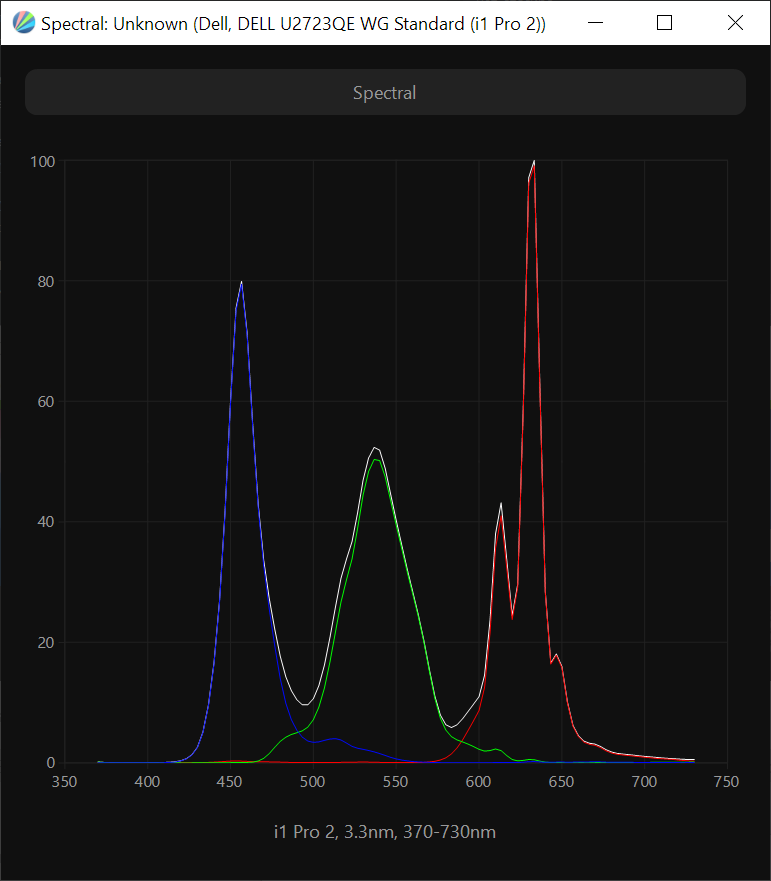This screenshot has height=881, width=771.
Task: Minimize the Spectral window
Action: [593, 22]
